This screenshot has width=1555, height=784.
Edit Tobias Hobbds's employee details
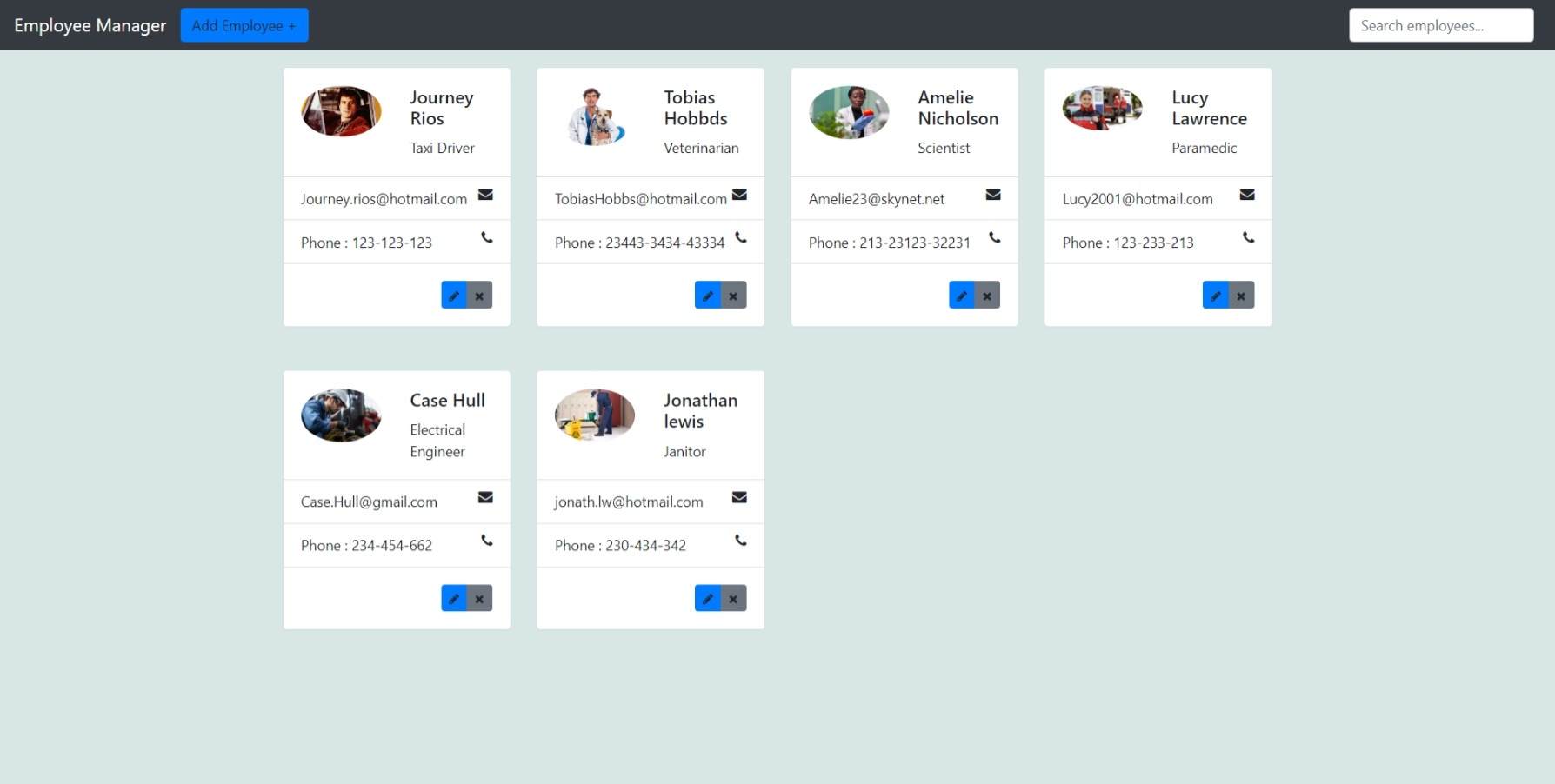(x=707, y=295)
